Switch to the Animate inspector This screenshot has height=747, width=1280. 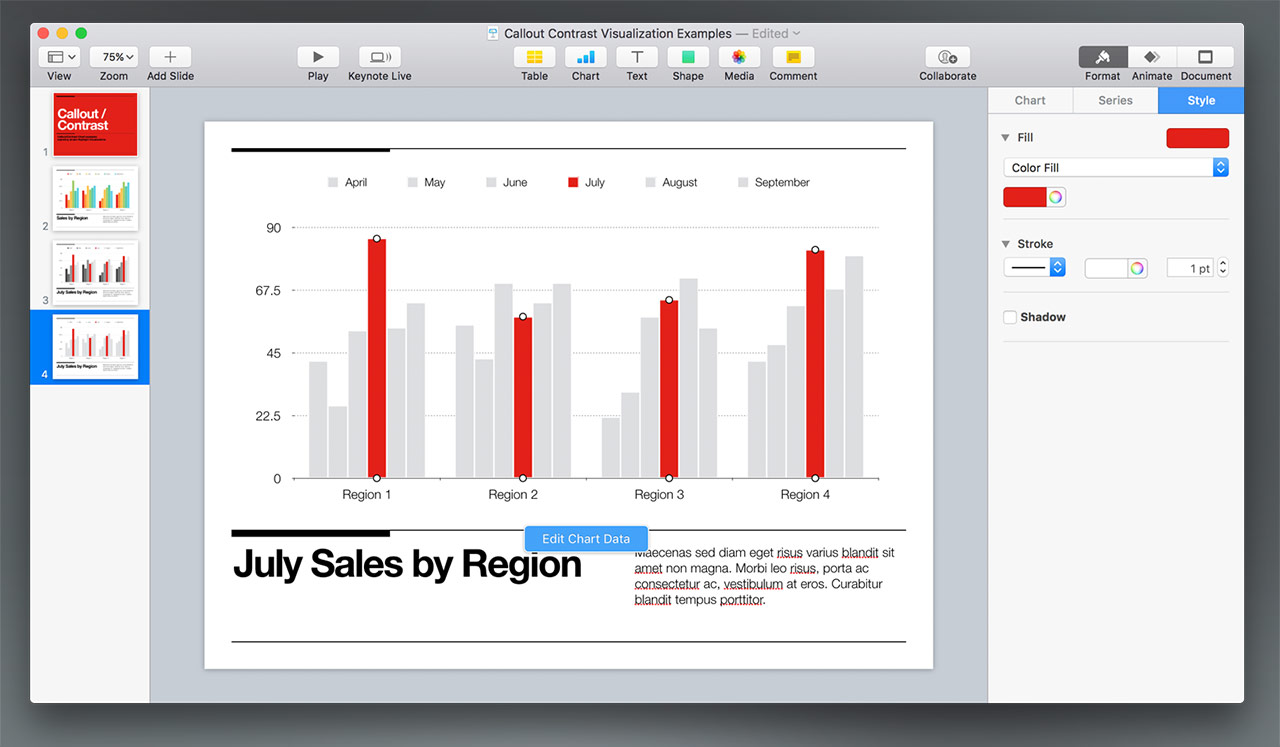click(1152, 58)
